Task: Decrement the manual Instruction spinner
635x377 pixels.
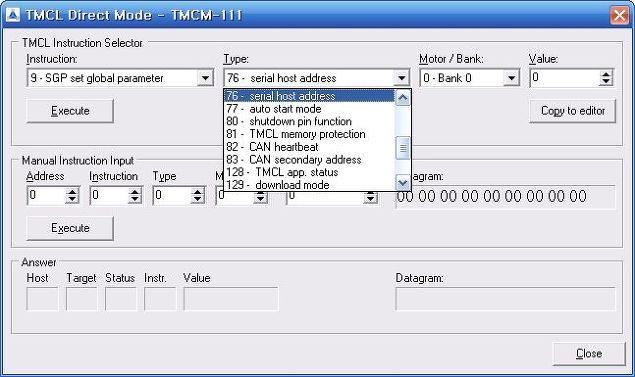Action: (135, 200)
